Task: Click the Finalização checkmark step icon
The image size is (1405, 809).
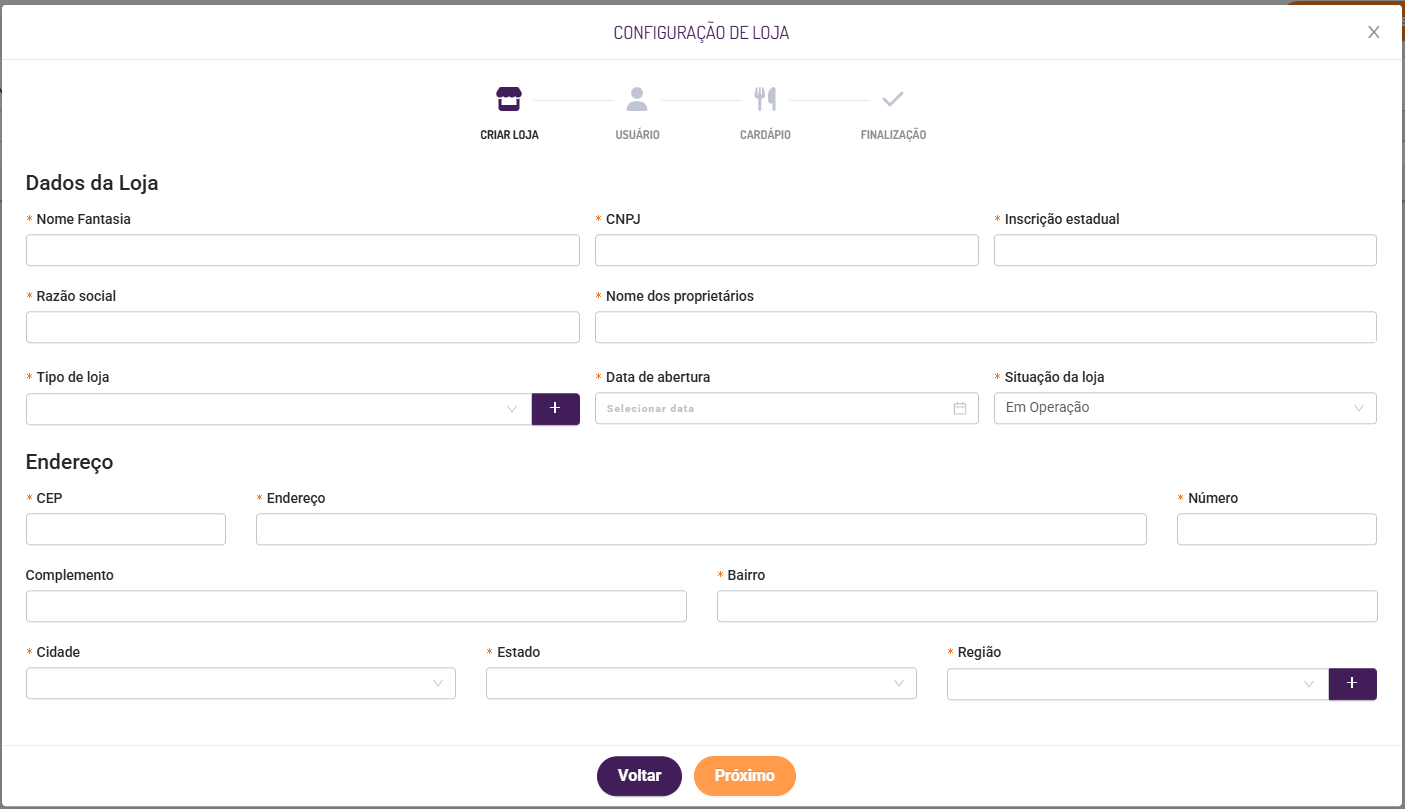Action: coord(893,99)
